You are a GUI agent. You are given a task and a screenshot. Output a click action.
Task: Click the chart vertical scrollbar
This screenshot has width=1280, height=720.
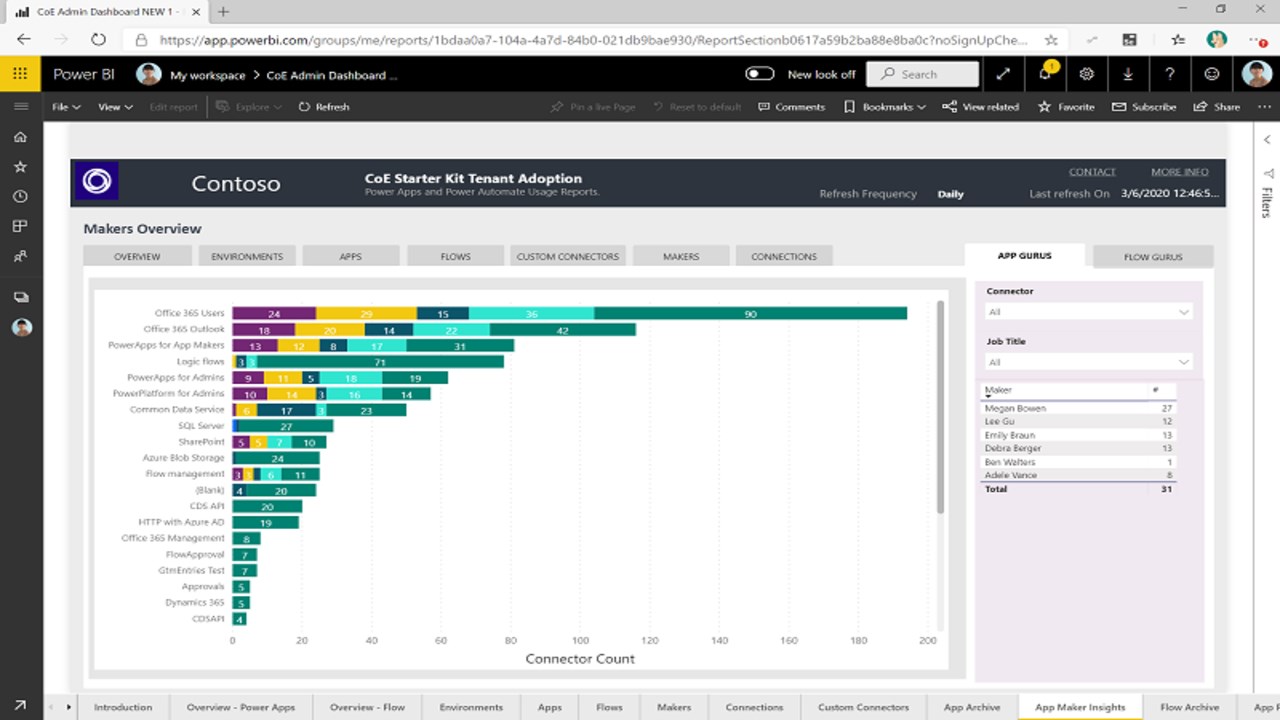940,407
